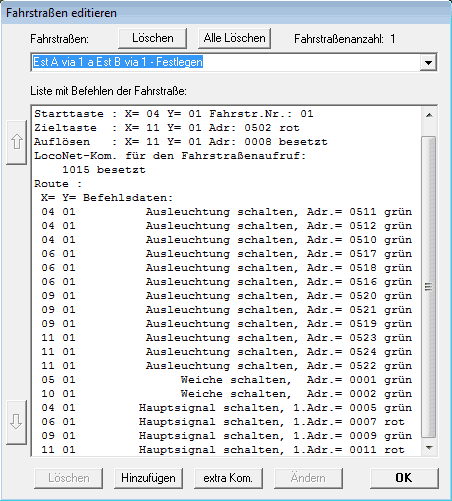452x501 pixels.
Task: Click the move-up arrow button
Action: coord(16,142)
